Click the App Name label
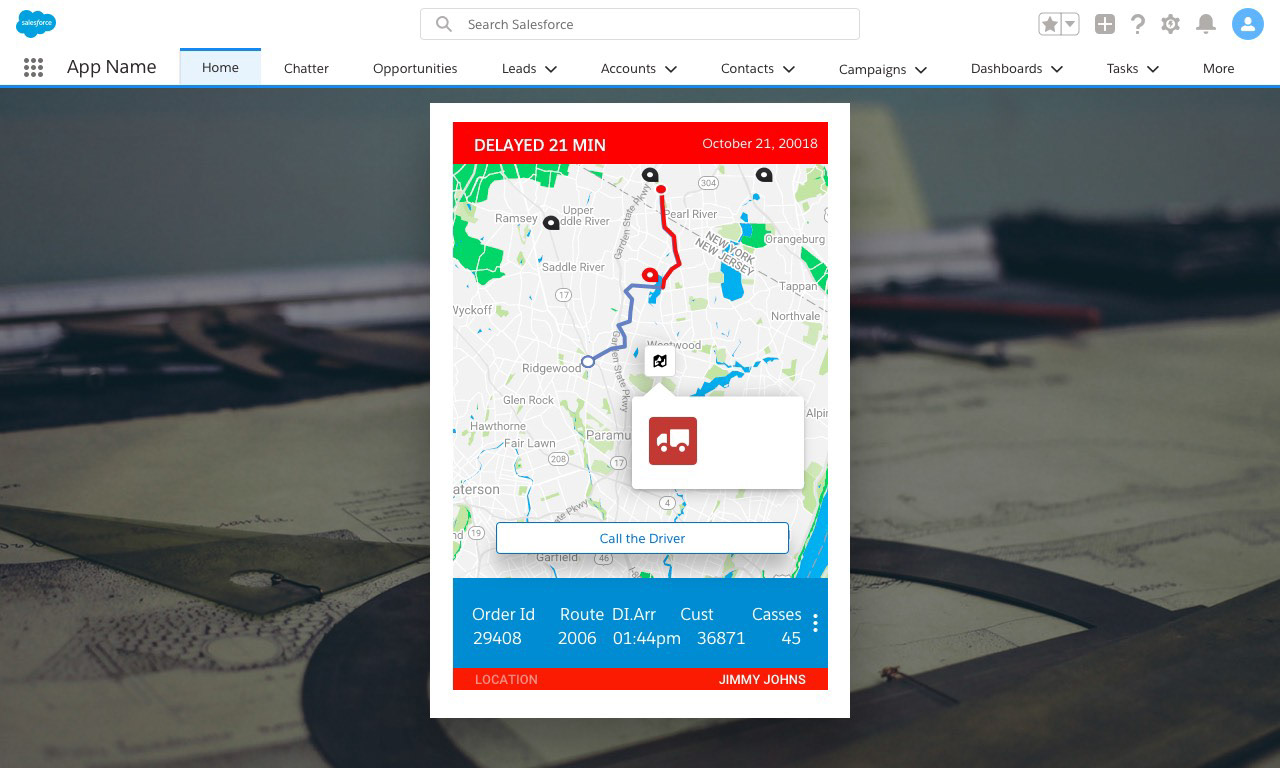The image size is (1280, 768). tap(111, 67)
